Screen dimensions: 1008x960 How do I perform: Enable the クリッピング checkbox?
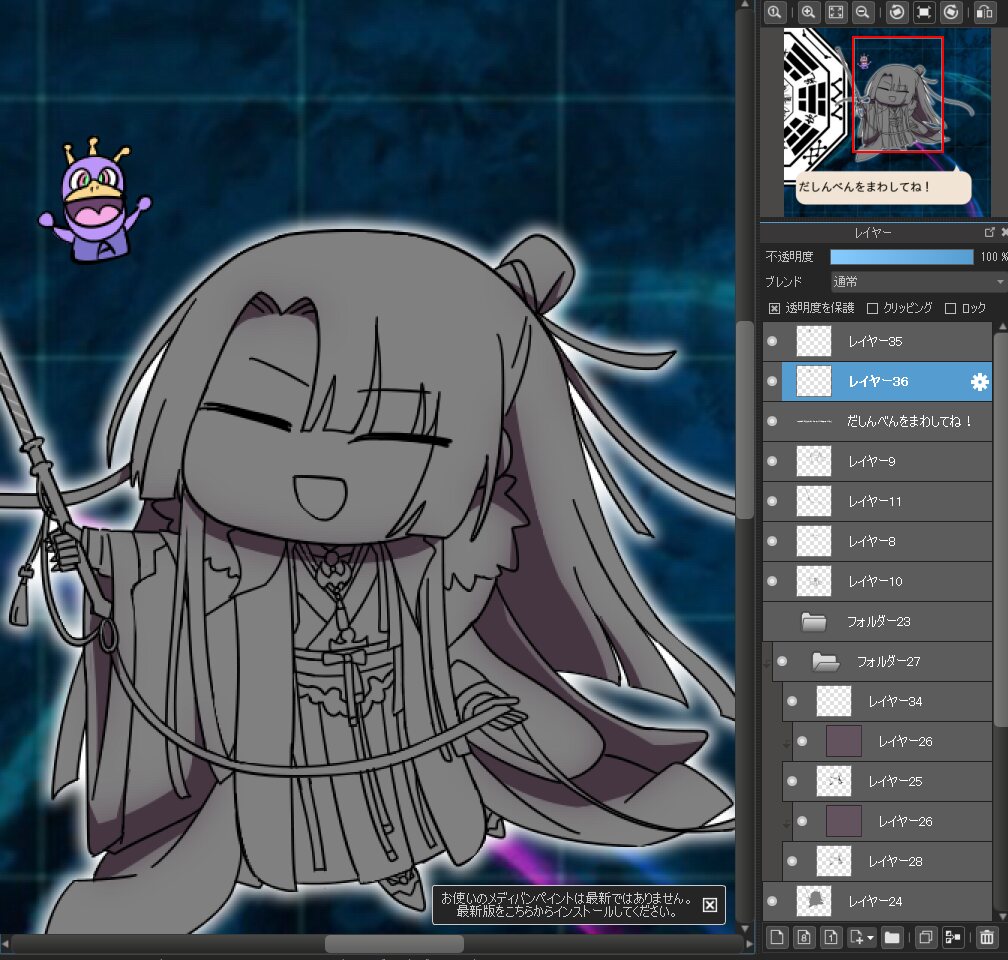872,309
